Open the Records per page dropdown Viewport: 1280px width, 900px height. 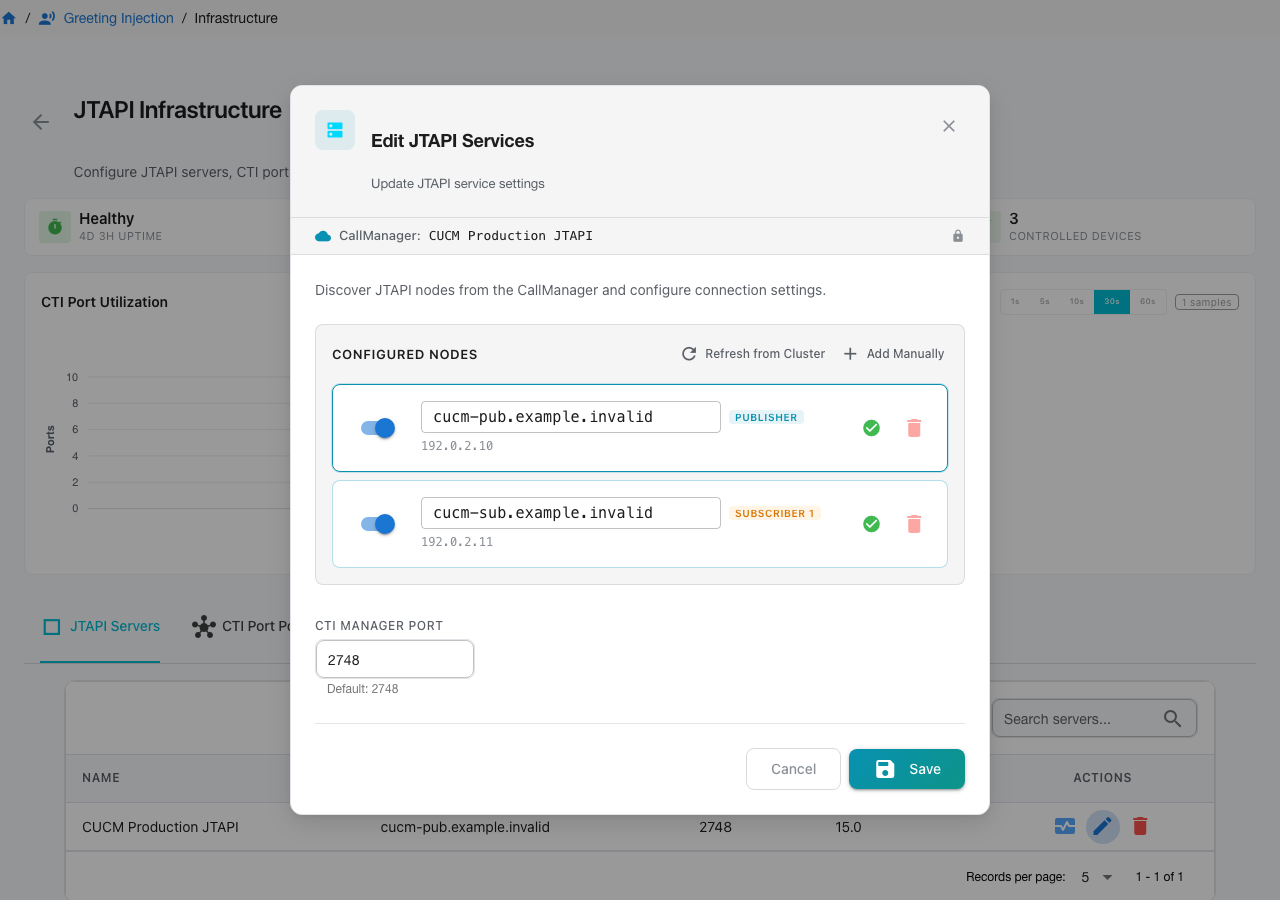[1097, 877]
